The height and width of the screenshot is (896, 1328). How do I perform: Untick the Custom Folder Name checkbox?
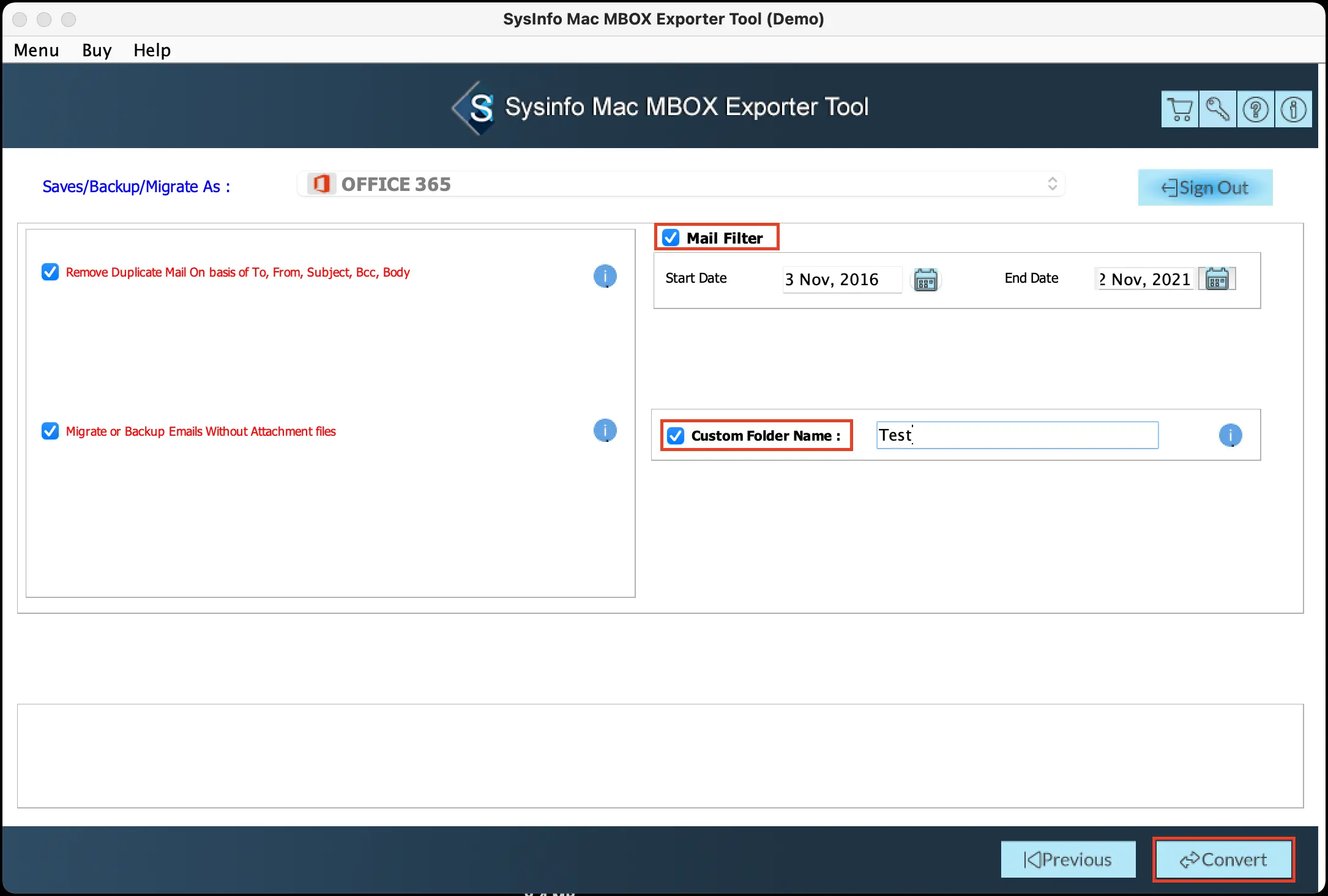coord(676,435)
